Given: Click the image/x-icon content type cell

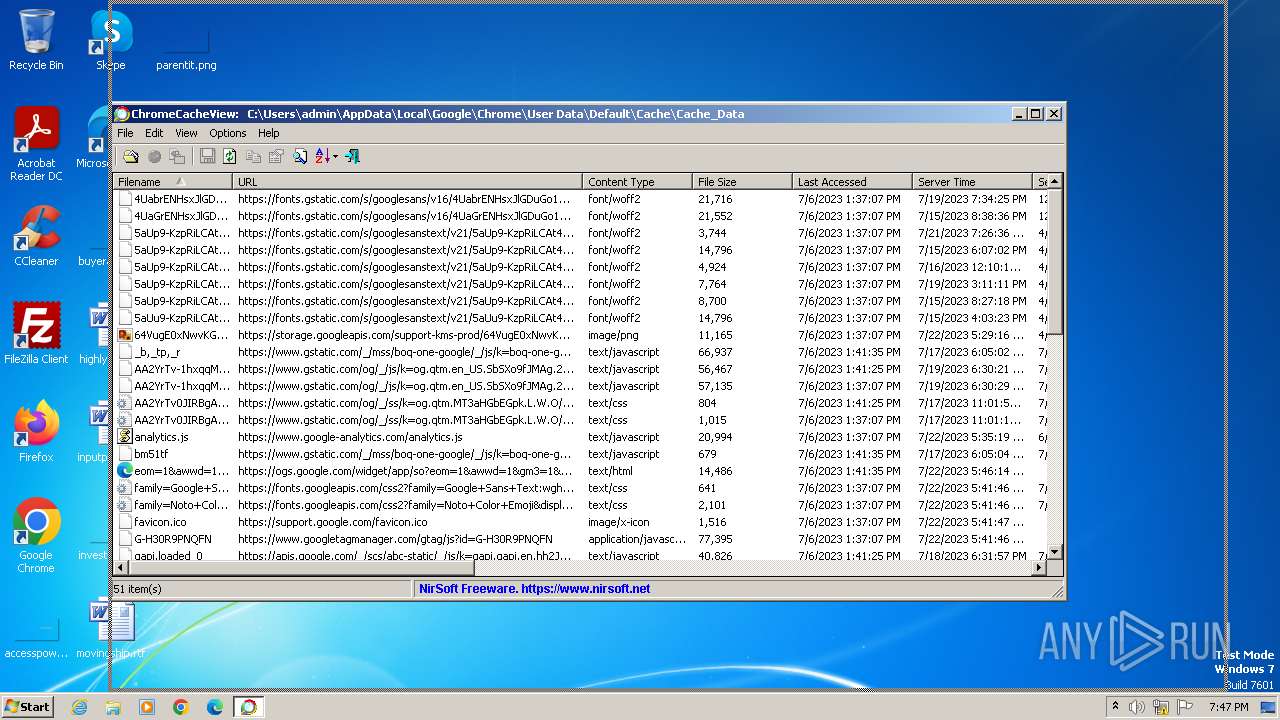Looking at the screenshot, I should (618, 522).
